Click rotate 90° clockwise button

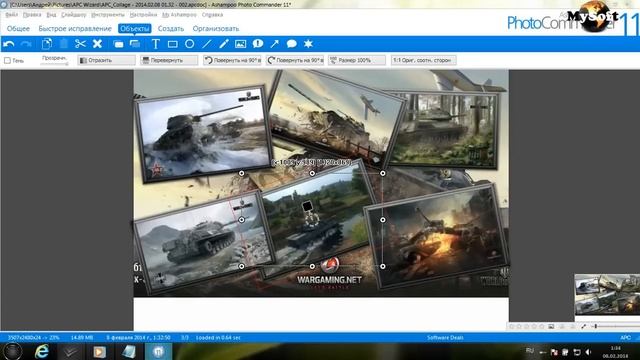(295, 60)
